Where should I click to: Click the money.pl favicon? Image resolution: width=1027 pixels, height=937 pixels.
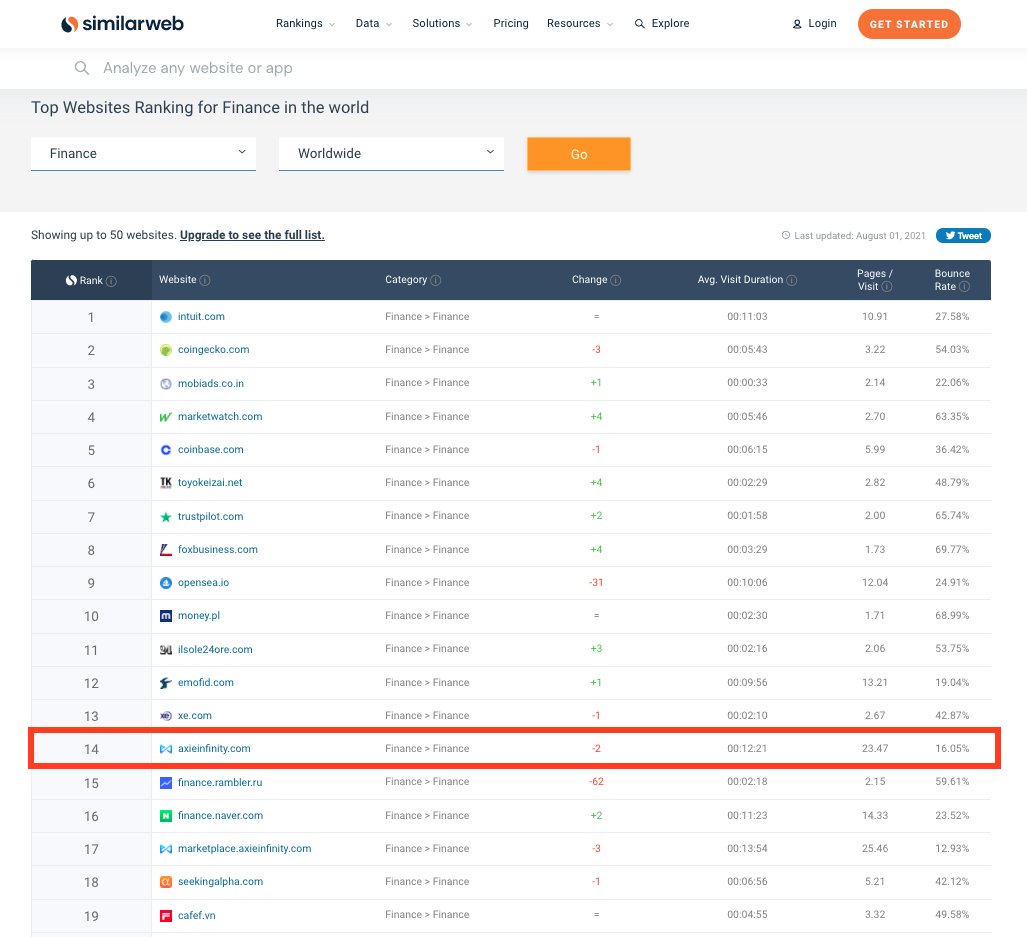pos(166,616)
